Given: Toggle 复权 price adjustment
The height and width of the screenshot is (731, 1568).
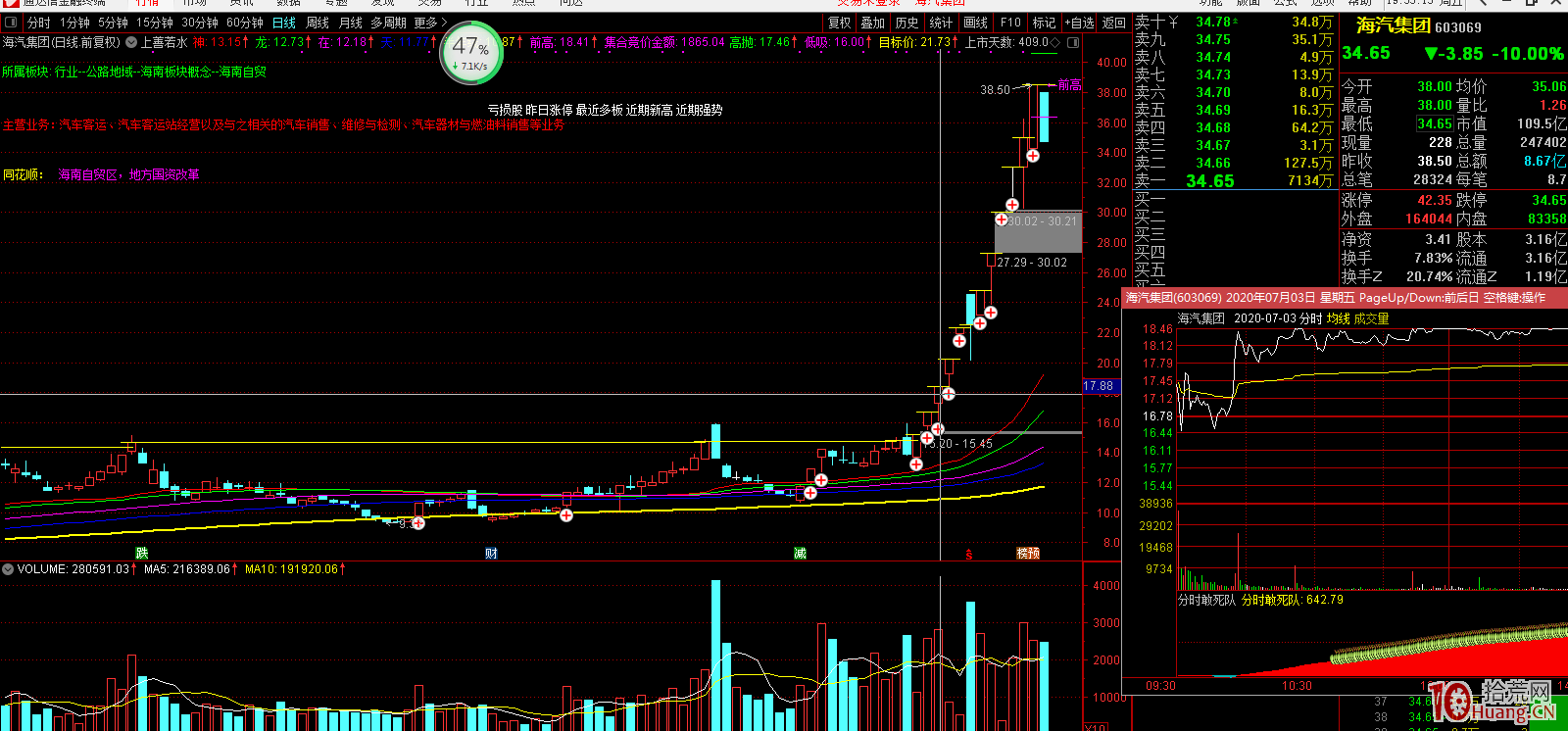Looking at the screenshot, I should pyautogui.click(x=840, y=23).
